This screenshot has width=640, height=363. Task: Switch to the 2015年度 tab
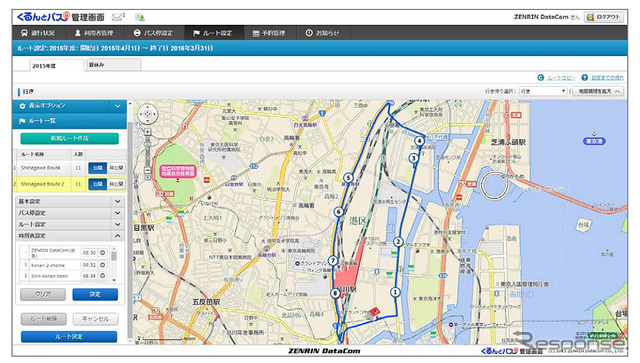pyautogui.click(x=57, y=65)
